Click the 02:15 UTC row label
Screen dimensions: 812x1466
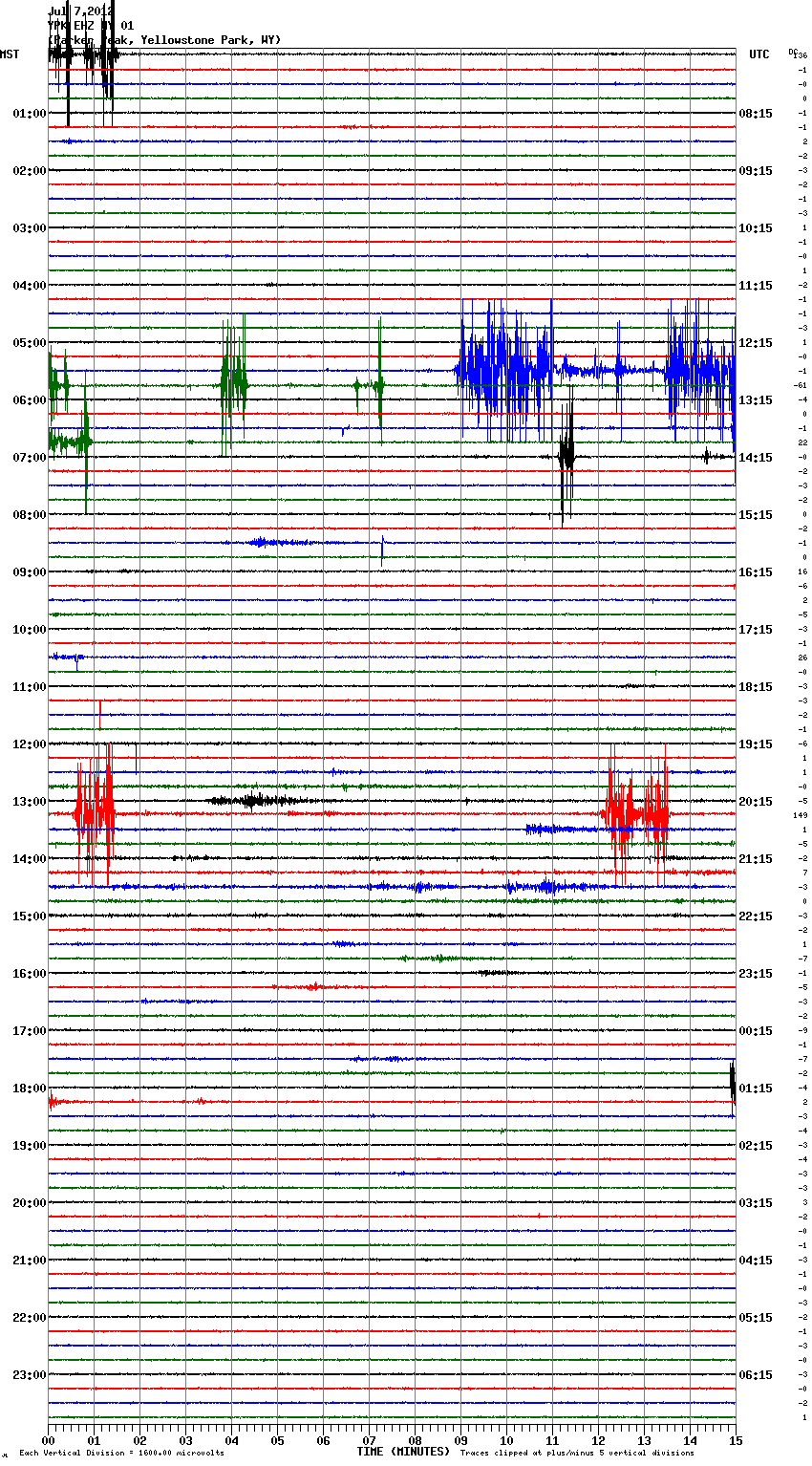click(756, 1146)
